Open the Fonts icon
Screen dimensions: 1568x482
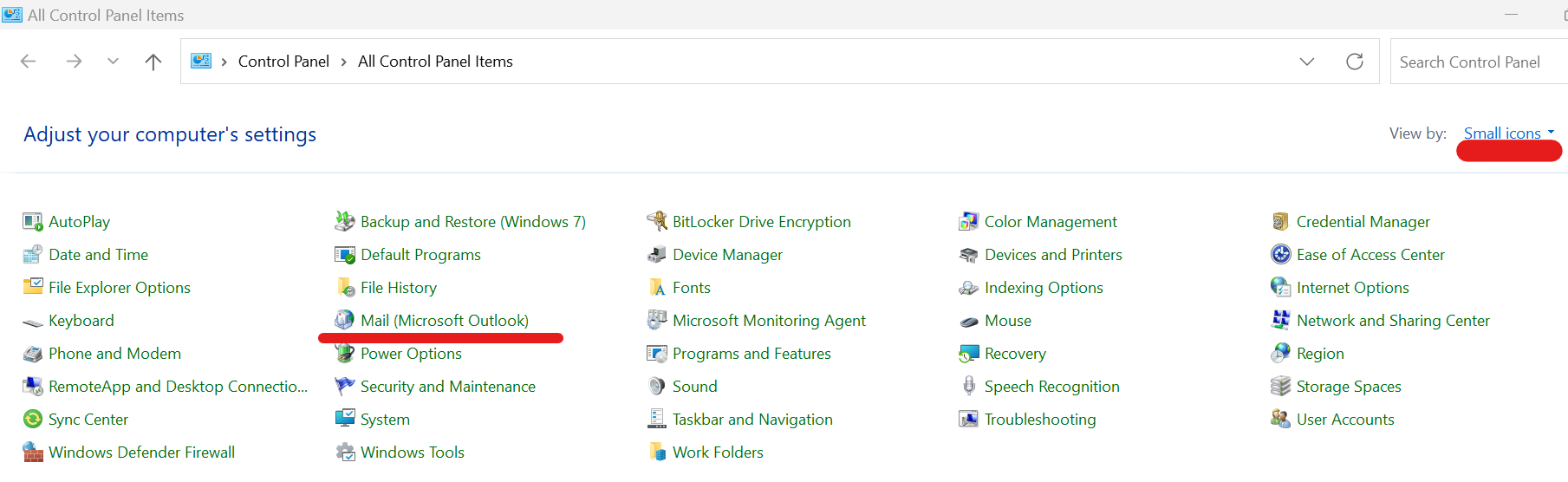click(x=657, y=288)
